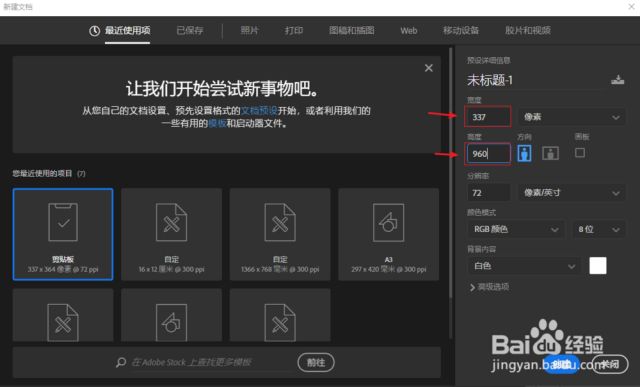The image size is (640, 387).
Task: Click the 关闭 button
Action: tap(610, 364)
